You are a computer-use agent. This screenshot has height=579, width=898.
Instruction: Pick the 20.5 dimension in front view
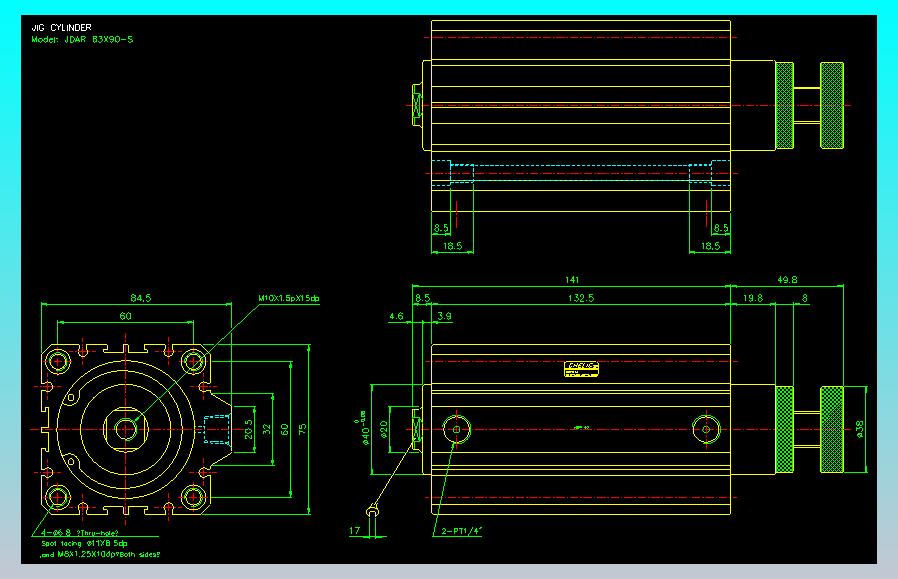pyautogui.click(x=248, y=429)
